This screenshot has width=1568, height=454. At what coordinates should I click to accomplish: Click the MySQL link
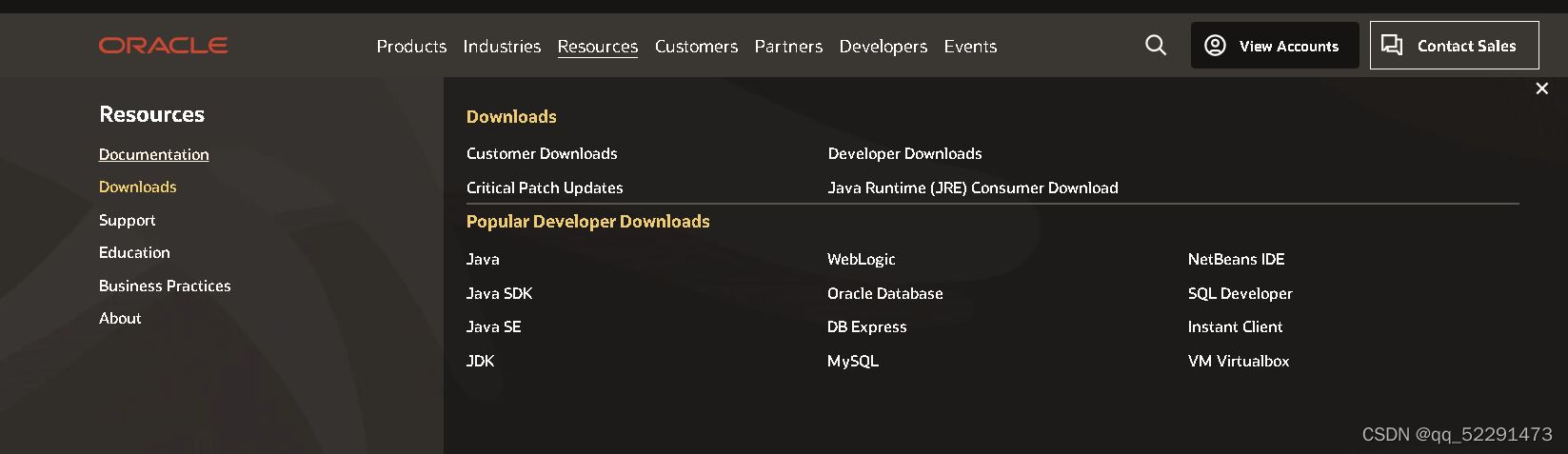click(853, 361)
